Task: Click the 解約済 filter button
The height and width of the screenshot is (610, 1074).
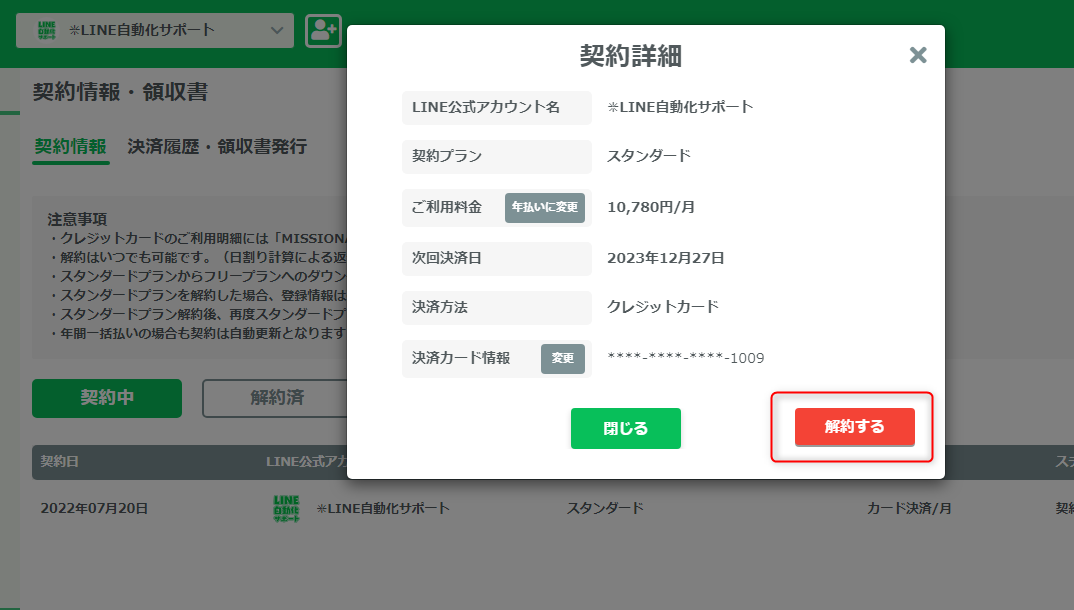Action: [277, 398]
